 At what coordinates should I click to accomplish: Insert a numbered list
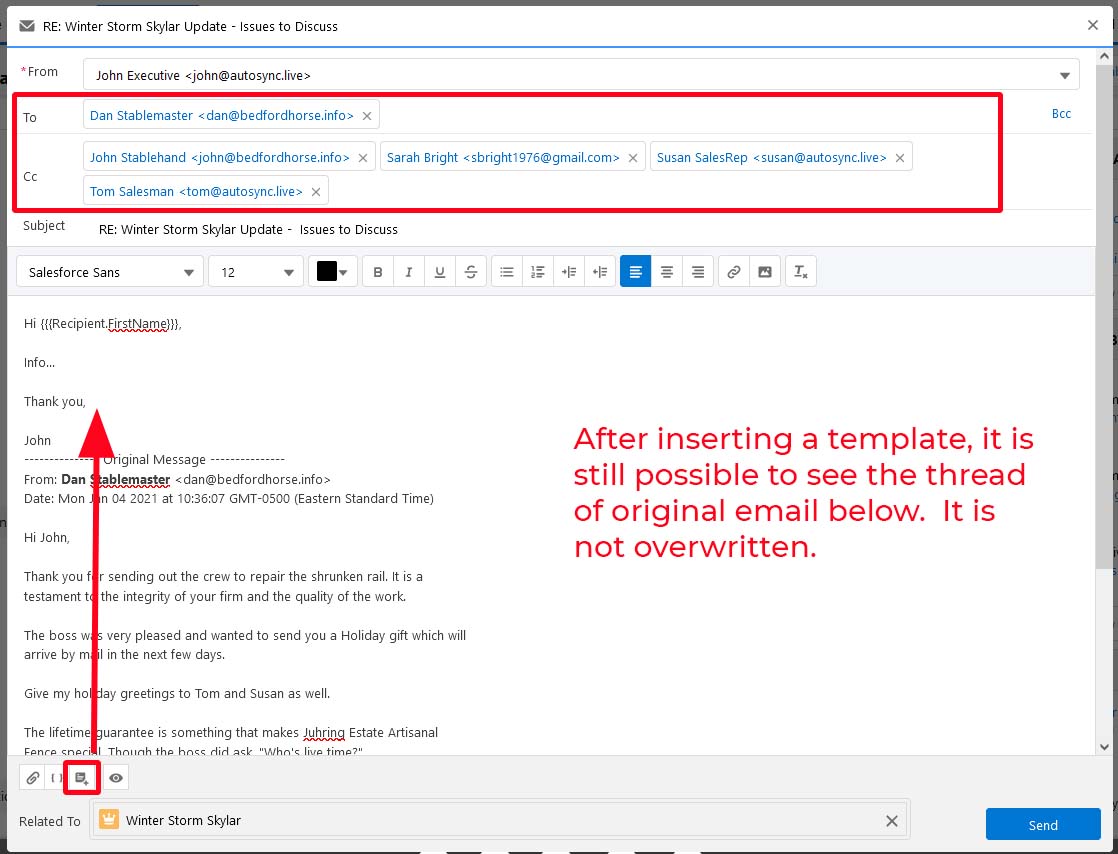pos(538,272)
